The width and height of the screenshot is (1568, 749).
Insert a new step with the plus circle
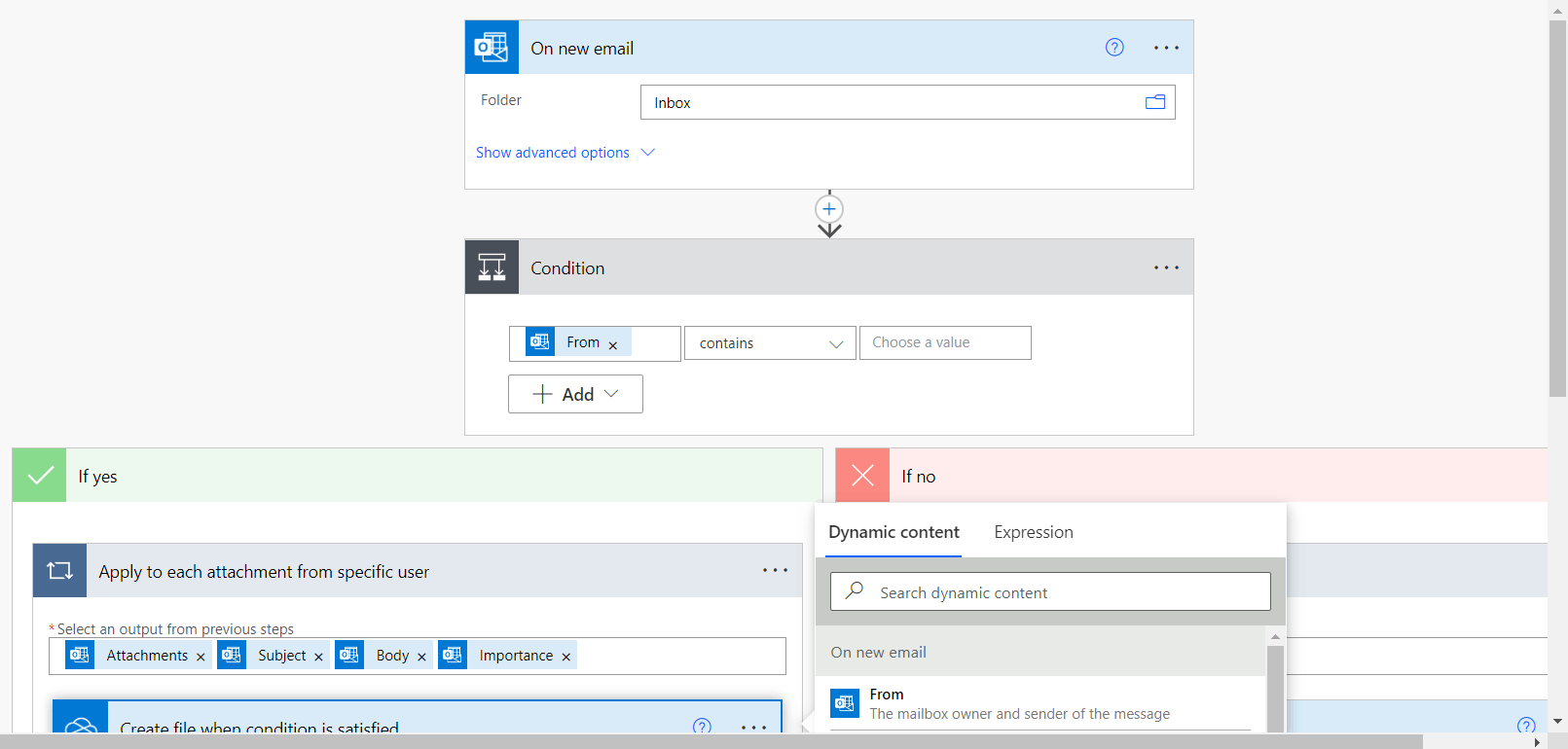829,209
